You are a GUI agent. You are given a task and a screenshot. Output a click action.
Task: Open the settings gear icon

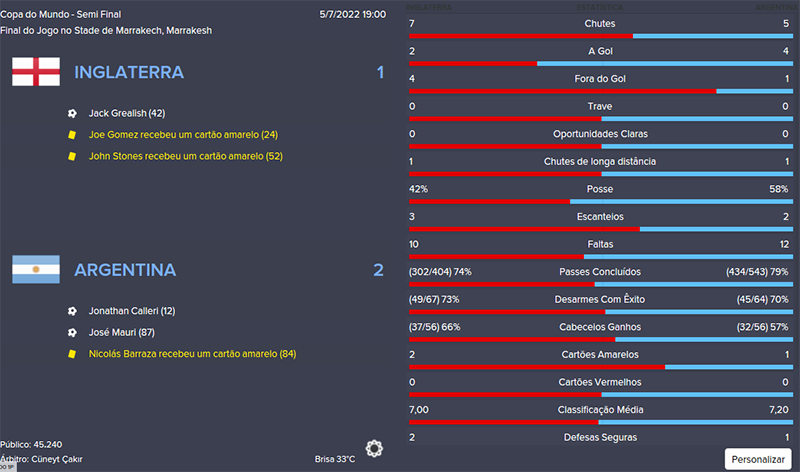(x=374, y=449)
